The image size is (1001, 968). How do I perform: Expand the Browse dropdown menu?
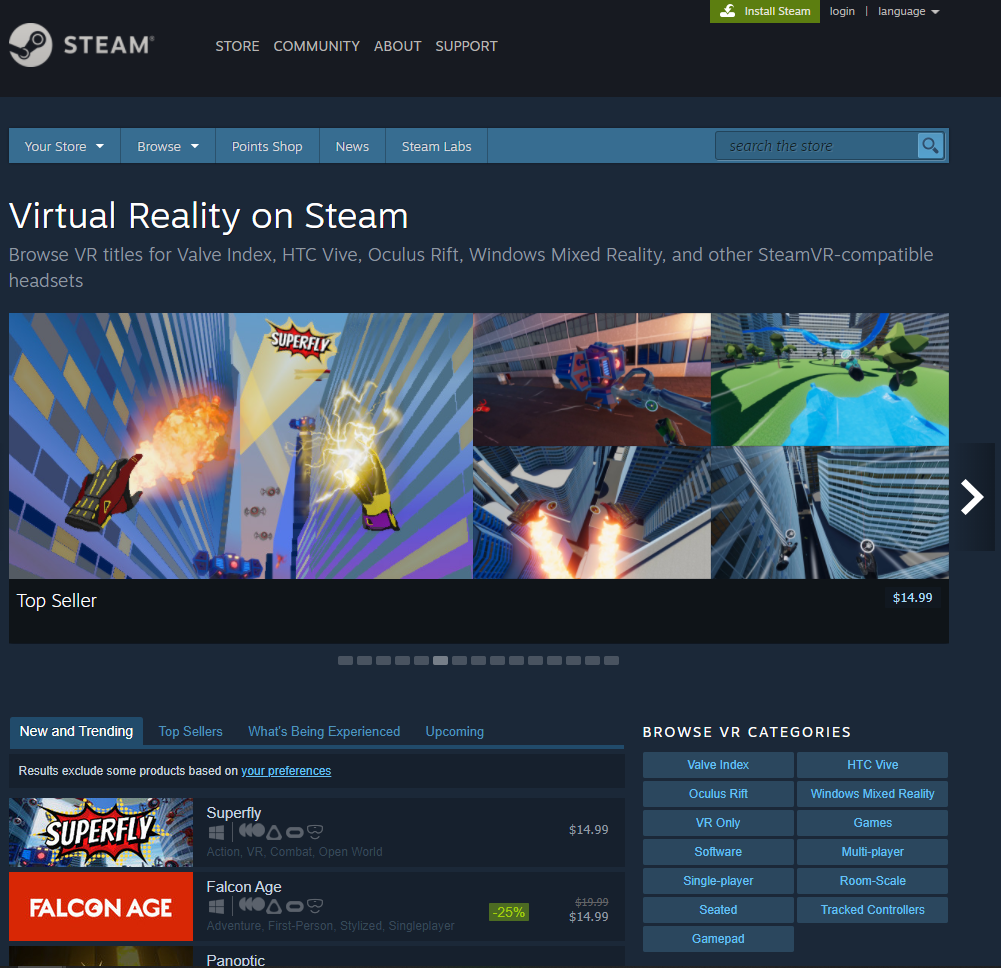pyautogui.click(x=168, y=146)
